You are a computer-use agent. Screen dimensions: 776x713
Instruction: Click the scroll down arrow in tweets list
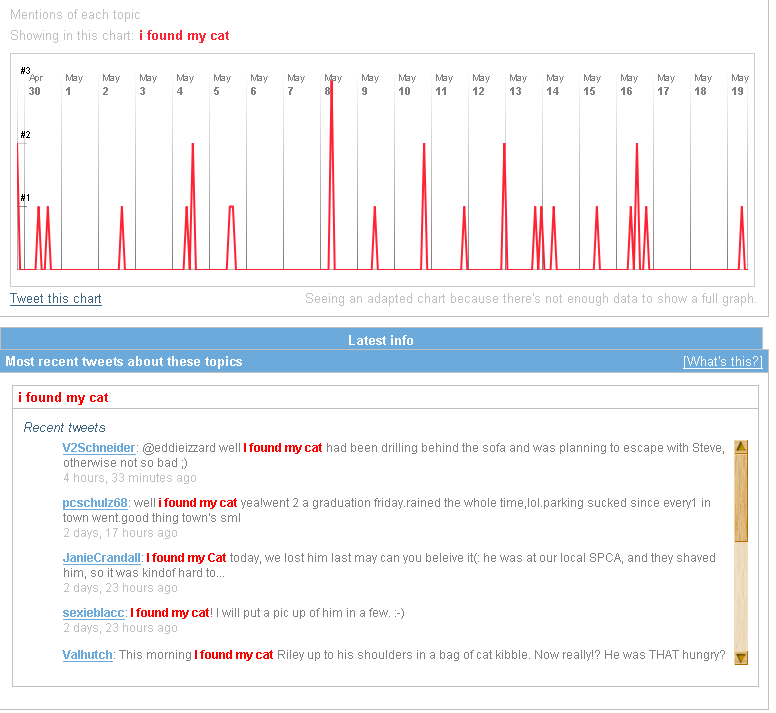(x=741, y=657)
